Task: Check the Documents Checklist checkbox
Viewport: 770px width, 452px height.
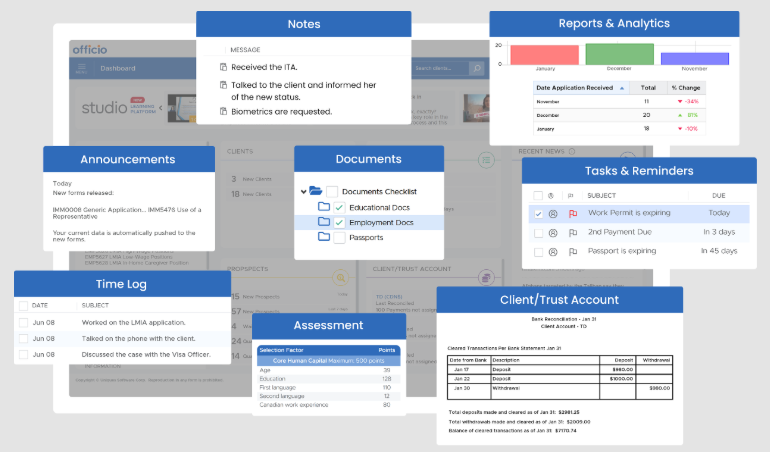Action: (332, 192)
